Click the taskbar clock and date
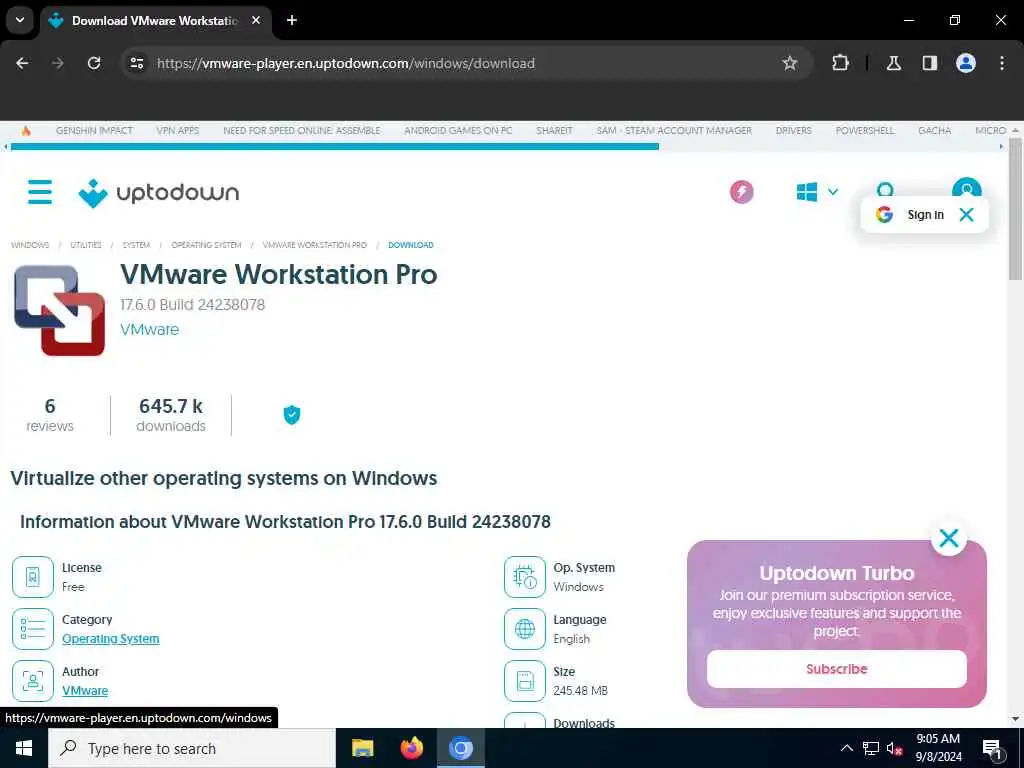This screenshot has height=768, width=1024. click(x=938, y=748)
